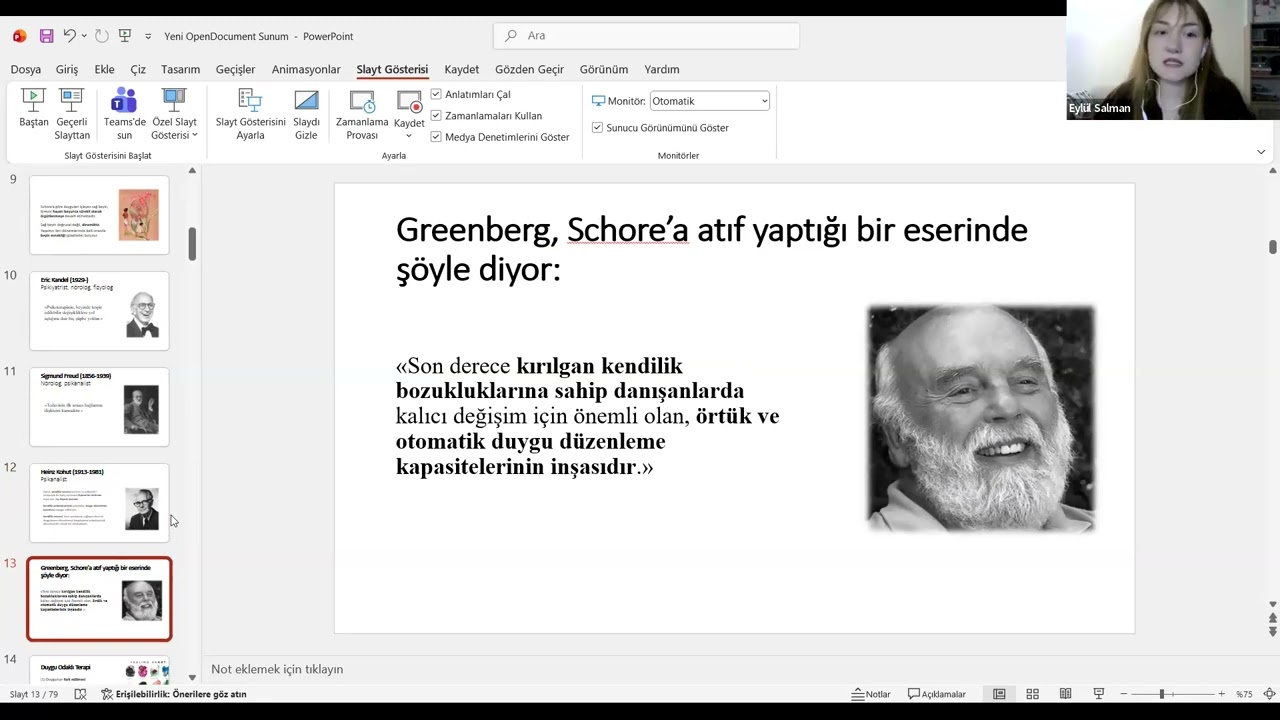Toggle Sunucu Görünümünü Göster checkbox
The image size is (1280, 720).
pos(597,128)
